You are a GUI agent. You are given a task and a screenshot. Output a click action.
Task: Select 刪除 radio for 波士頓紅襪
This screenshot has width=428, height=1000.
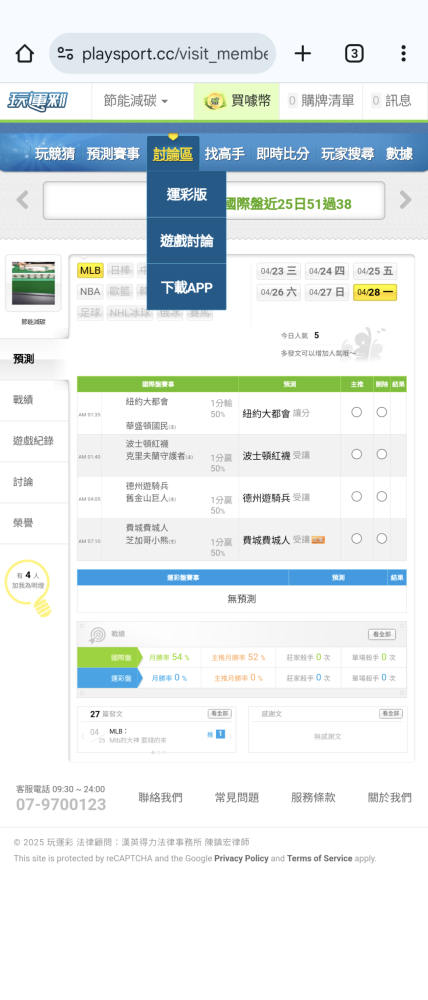(x=381, y=454)
